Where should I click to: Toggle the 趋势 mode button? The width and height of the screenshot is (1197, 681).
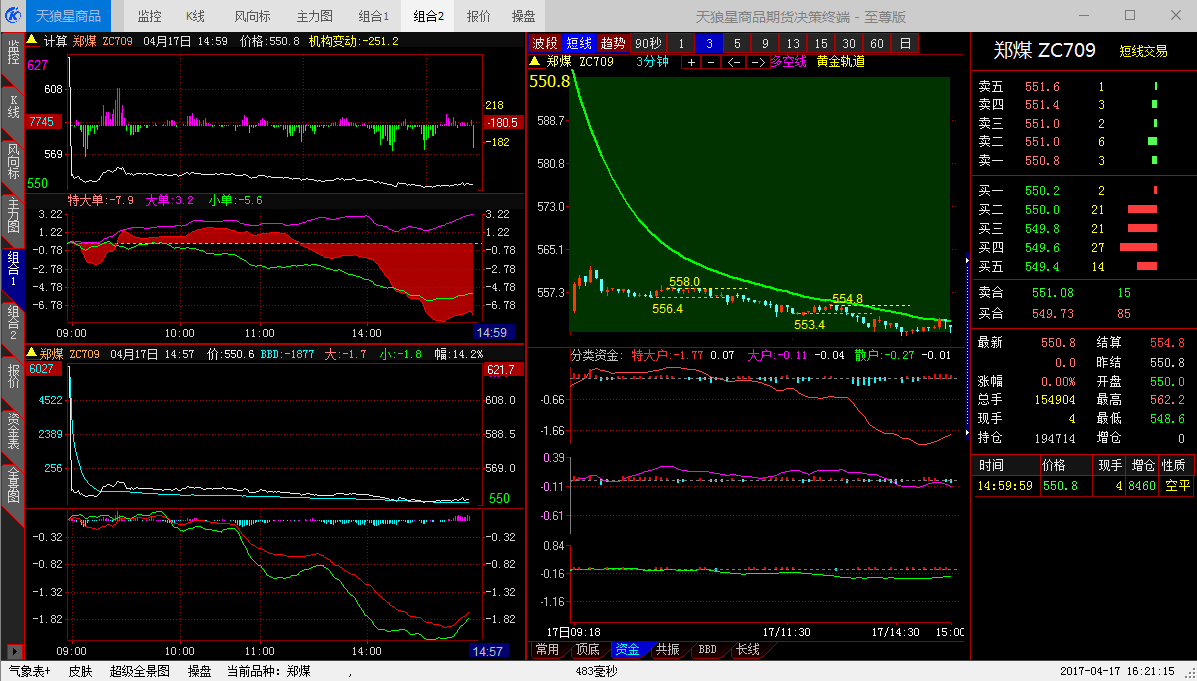click(x=613, y=44)
